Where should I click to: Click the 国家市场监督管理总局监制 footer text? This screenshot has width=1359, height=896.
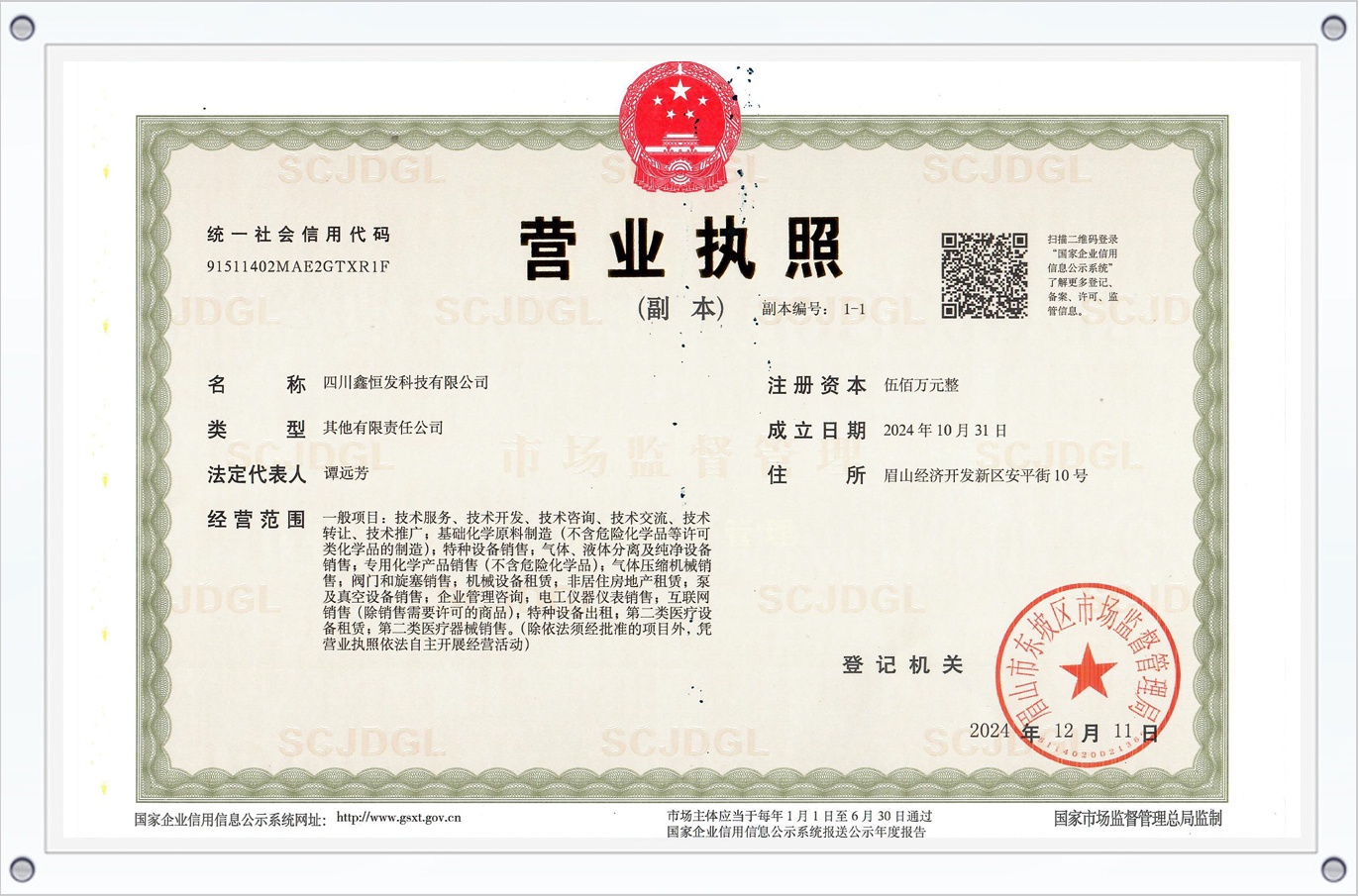(1137, 818)
